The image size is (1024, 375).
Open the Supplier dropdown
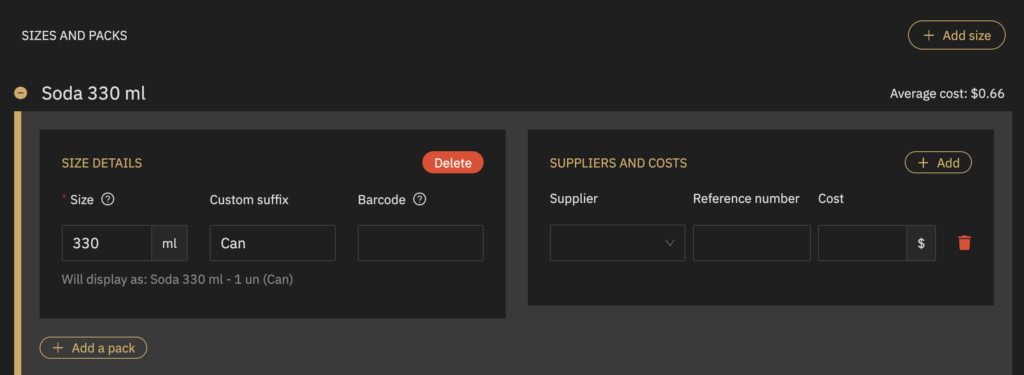pos(617,243)
